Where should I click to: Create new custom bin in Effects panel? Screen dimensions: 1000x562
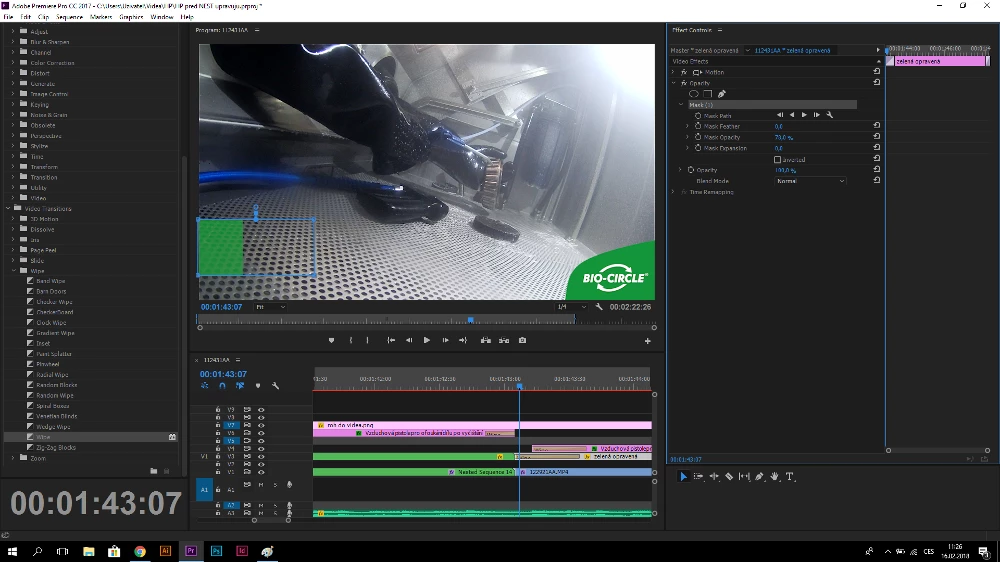point(154,471)
